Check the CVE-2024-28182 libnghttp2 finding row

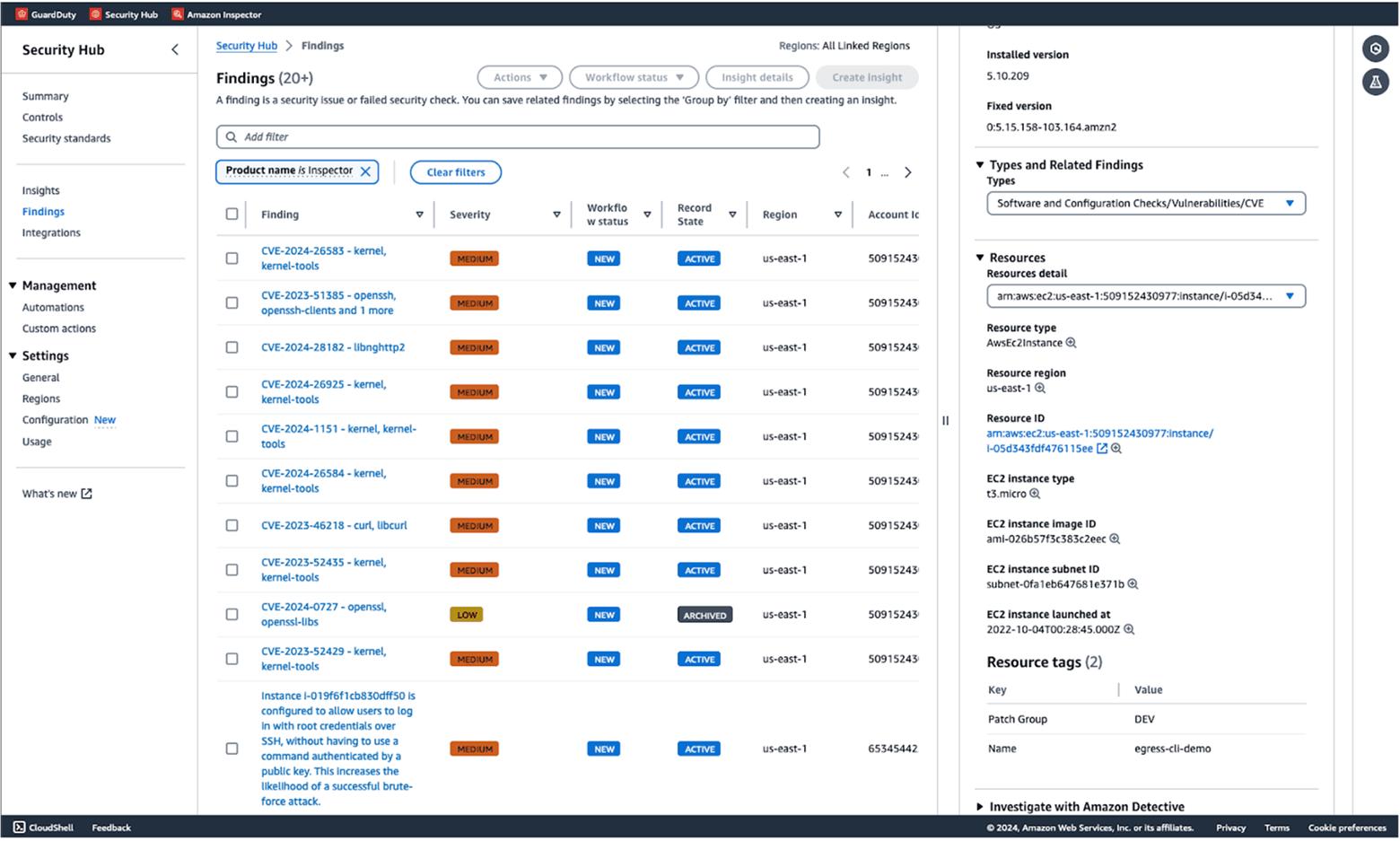coord(232,347)
